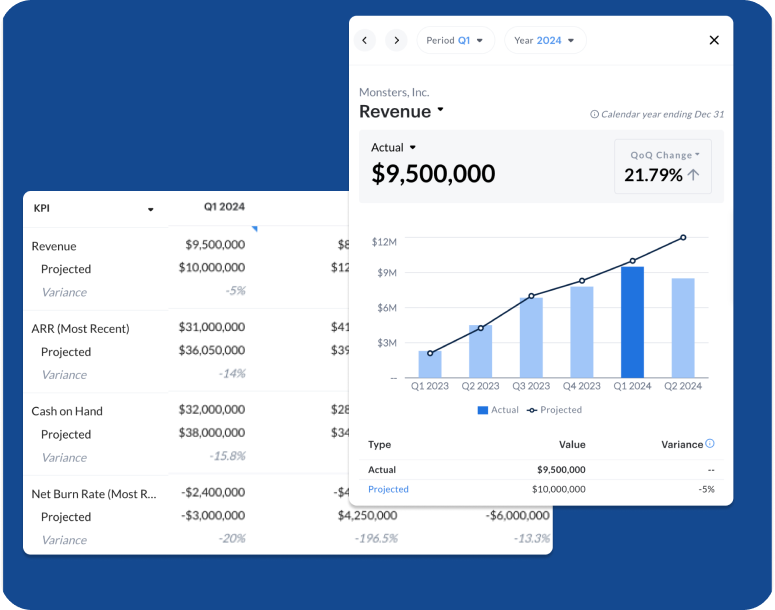Click the Projected link in detail table
775x610 pixels.
pyautogui.click(x=388, y=489)
